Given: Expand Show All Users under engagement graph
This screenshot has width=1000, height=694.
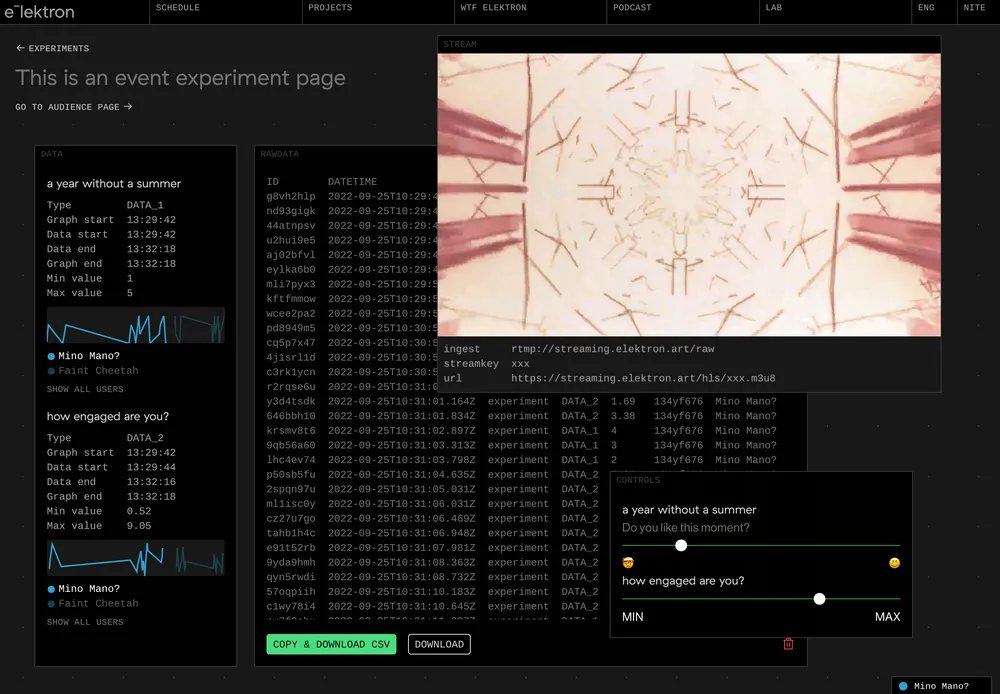Looking at the screenshot, I should 85,622.
